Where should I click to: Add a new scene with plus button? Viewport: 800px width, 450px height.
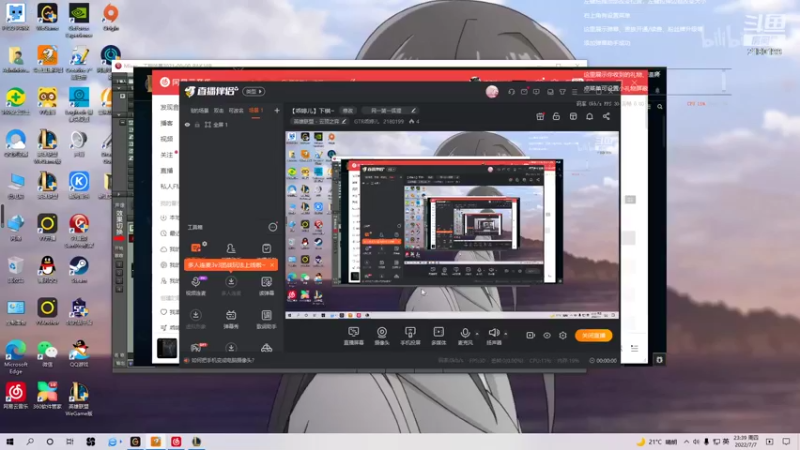277,110
